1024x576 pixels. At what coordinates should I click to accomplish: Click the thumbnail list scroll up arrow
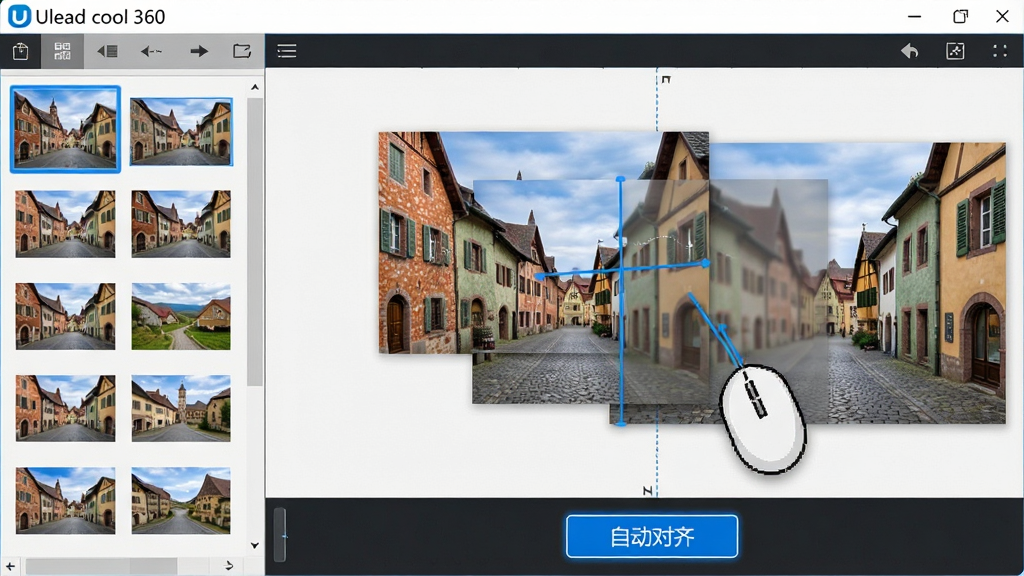pos(255,87)
